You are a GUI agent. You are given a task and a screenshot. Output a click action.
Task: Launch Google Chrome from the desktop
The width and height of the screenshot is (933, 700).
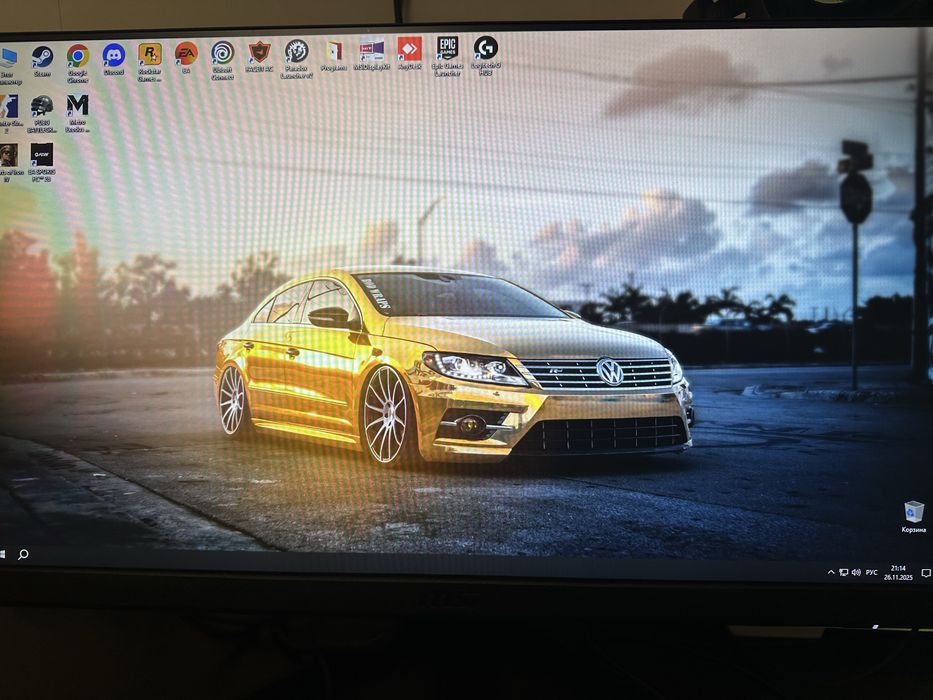click(77, 63)
